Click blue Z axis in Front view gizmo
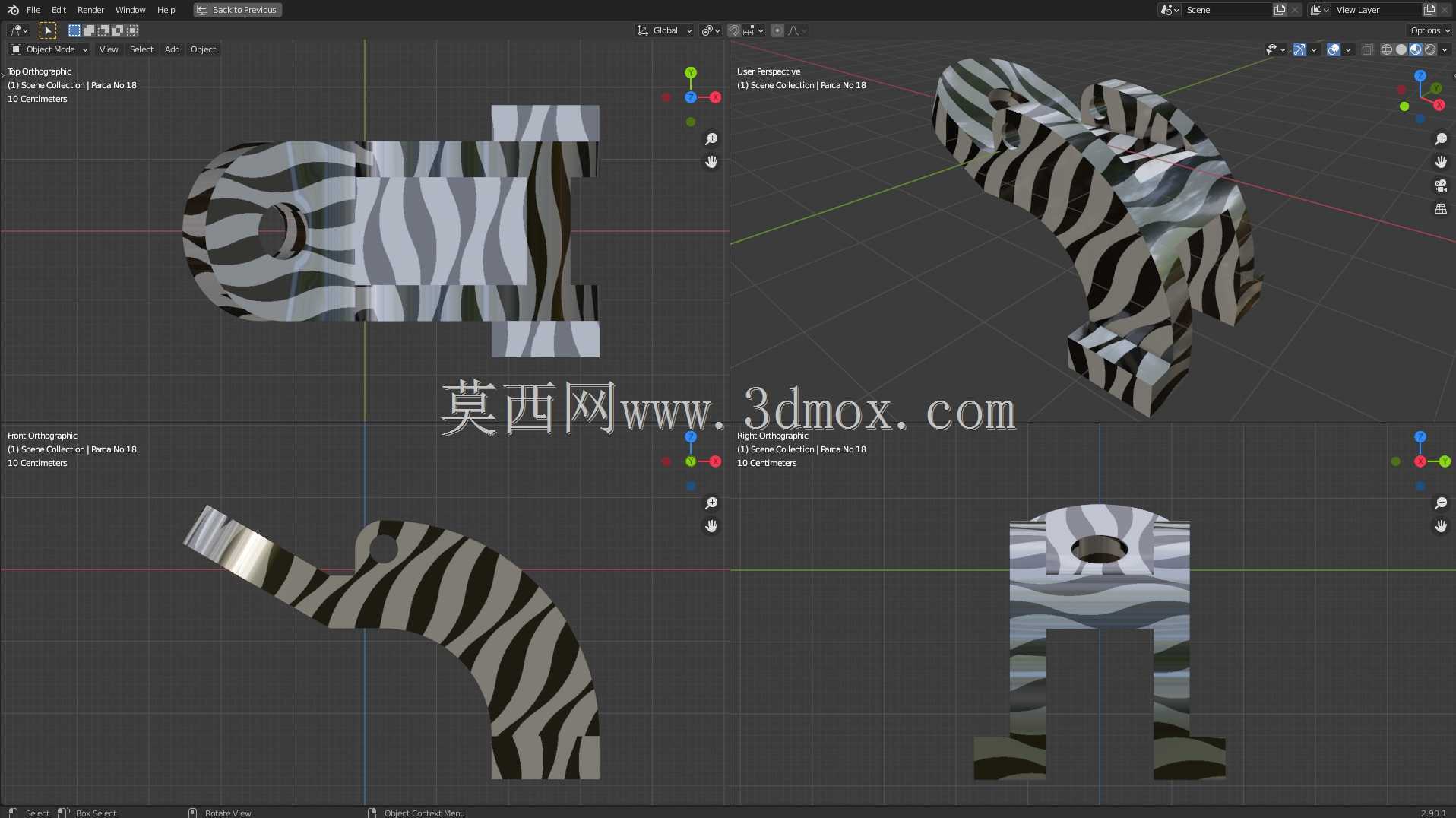 pyautogui.click(x=691, y=437)
